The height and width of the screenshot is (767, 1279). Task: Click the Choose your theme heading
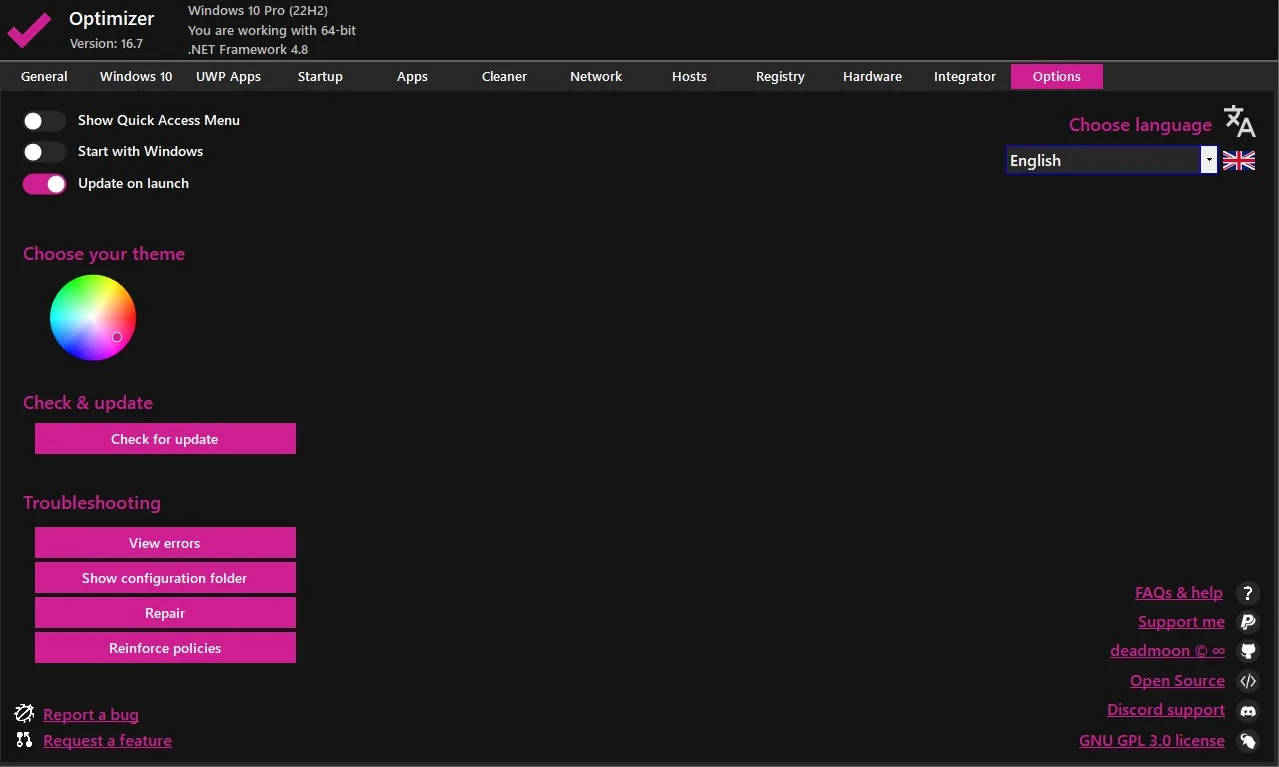click(104, 254)
